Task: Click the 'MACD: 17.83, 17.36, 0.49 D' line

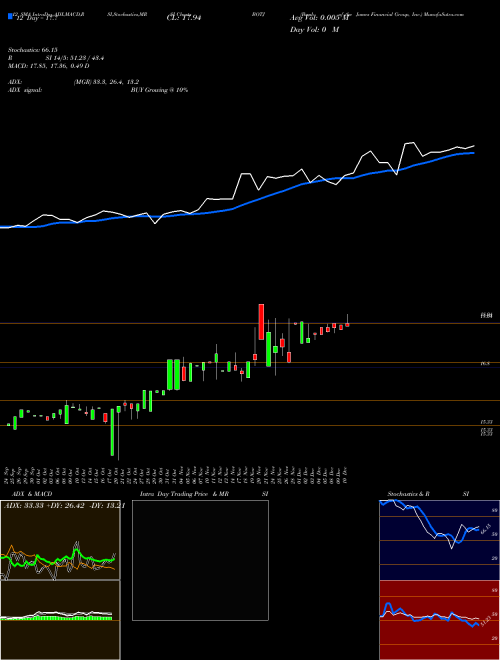Action: (x=48, y=66)
